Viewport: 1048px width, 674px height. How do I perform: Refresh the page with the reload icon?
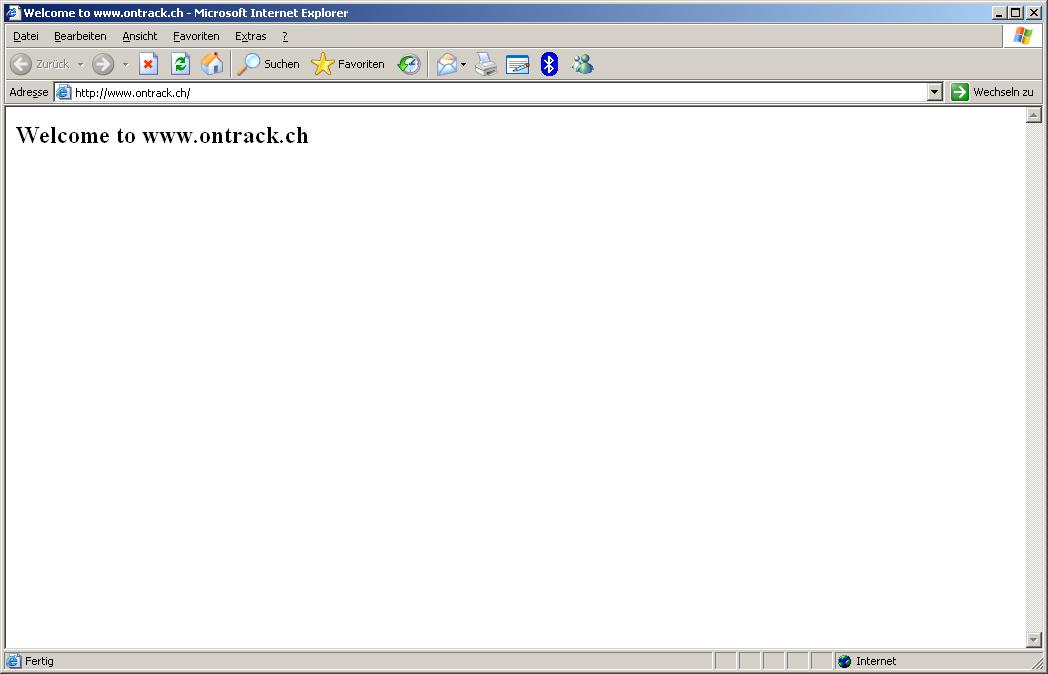[180, 64]
